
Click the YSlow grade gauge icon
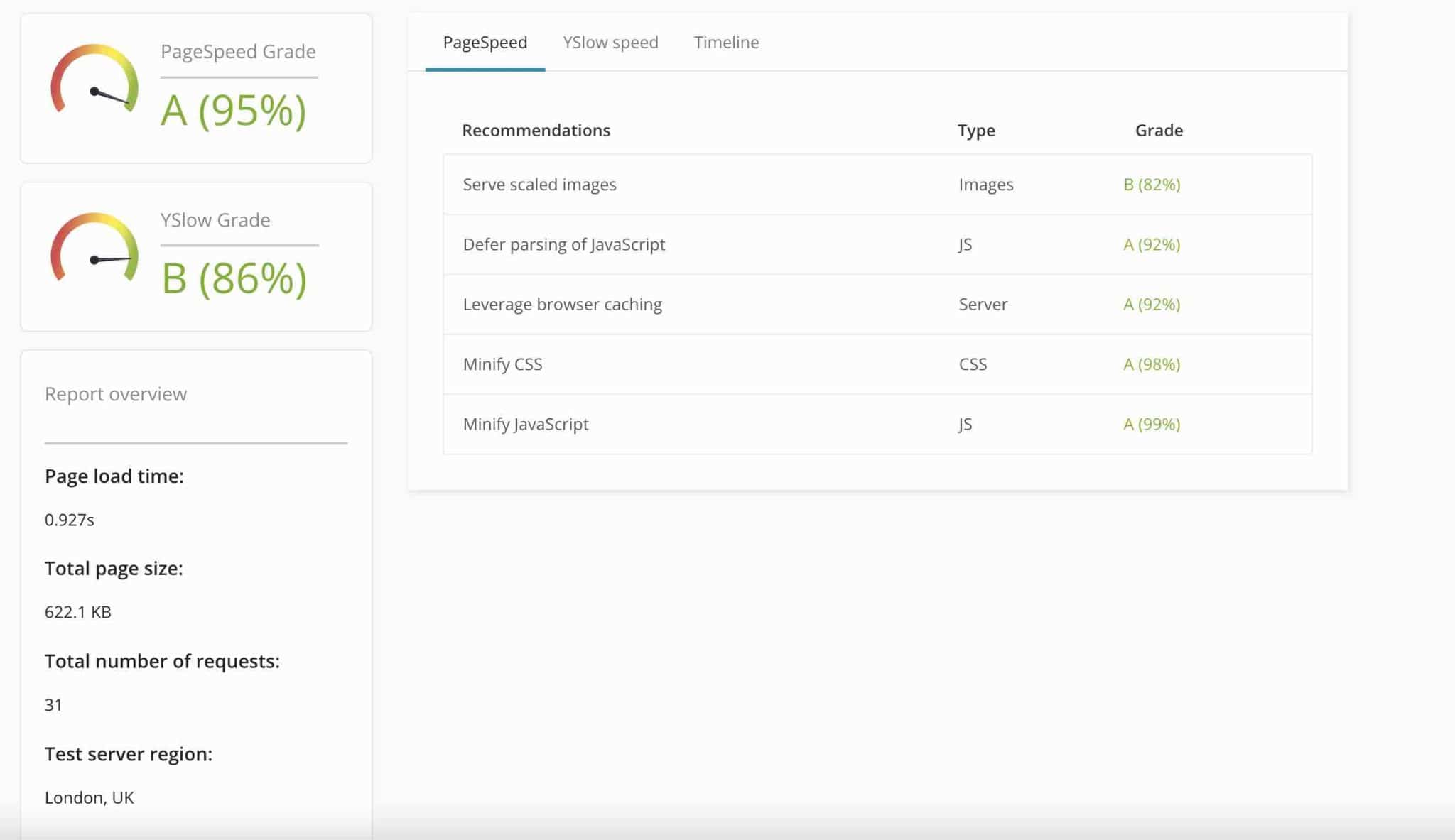pyautogui.click(x=94, y=249)
